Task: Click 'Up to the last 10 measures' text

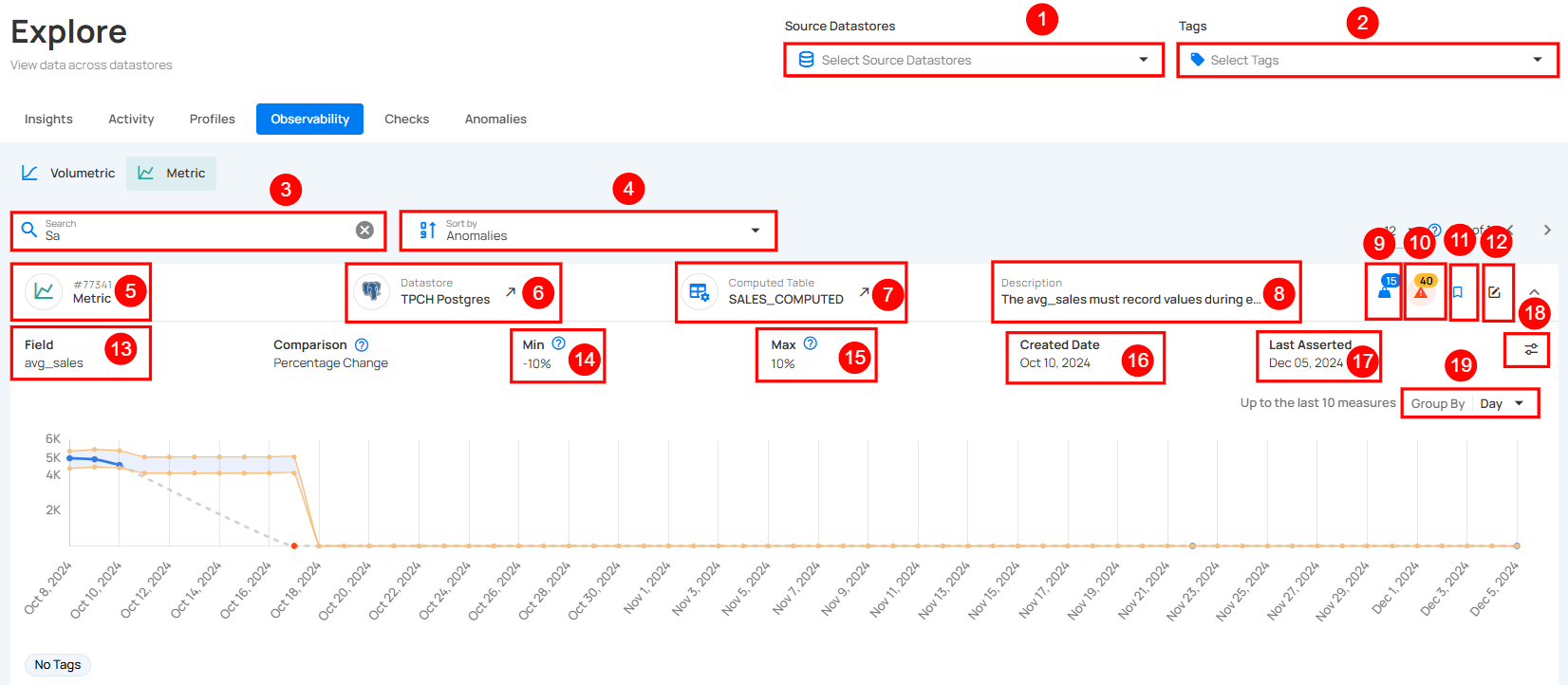Action: tap(1317, 403)
